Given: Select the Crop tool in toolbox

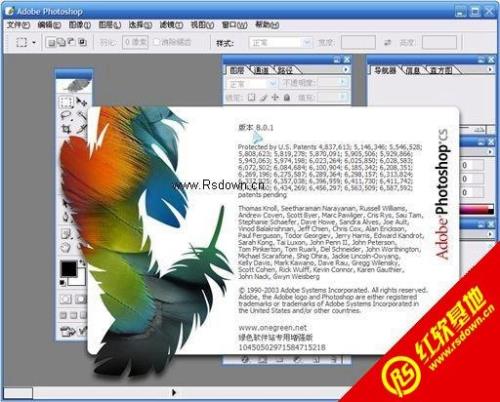Looking at the screenshot, I should click(x=66, y=129).
